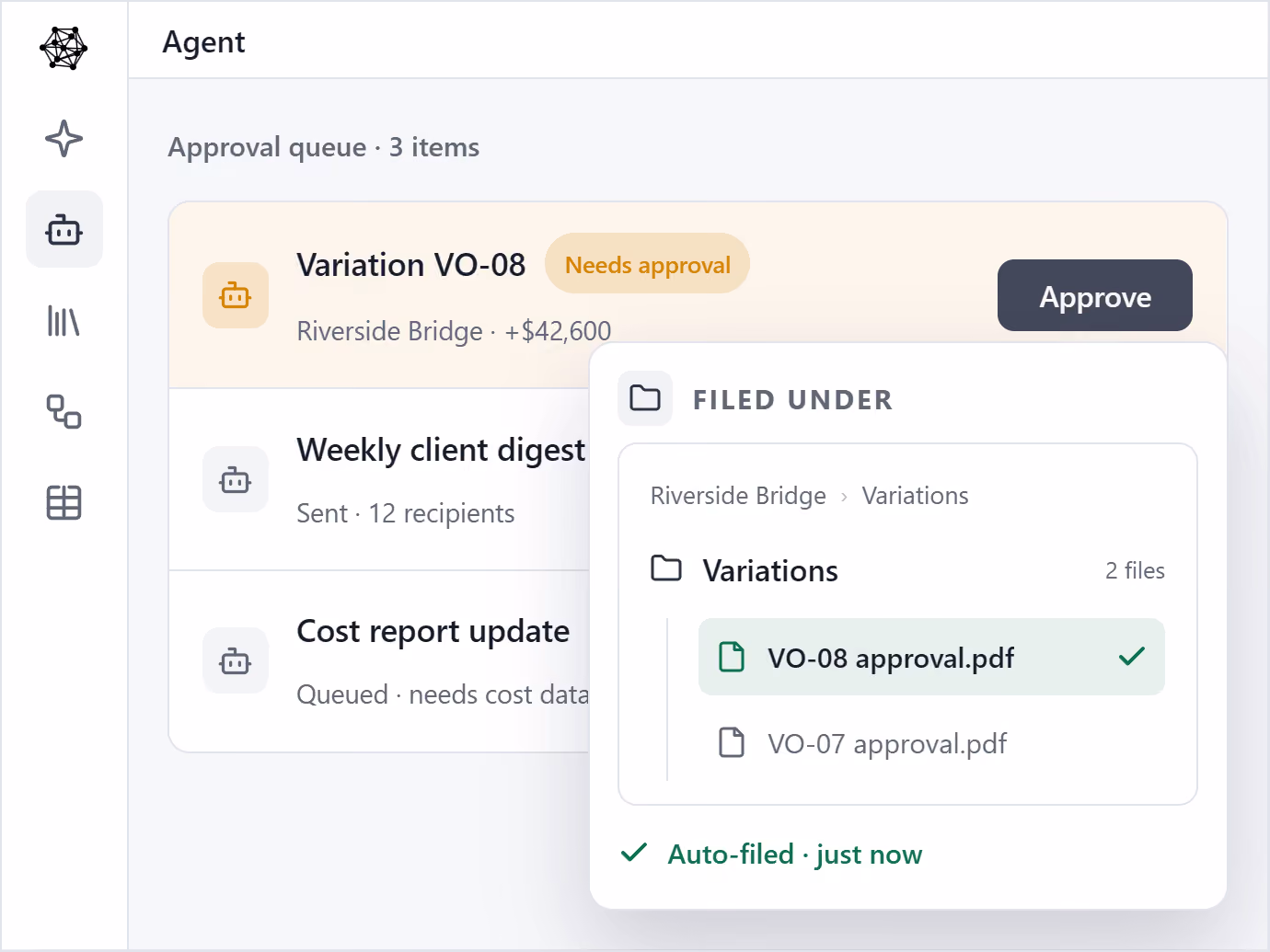Click the Sent · 12 recipients status
This screenshot has height=952, width=1270.
click(405, 513)
